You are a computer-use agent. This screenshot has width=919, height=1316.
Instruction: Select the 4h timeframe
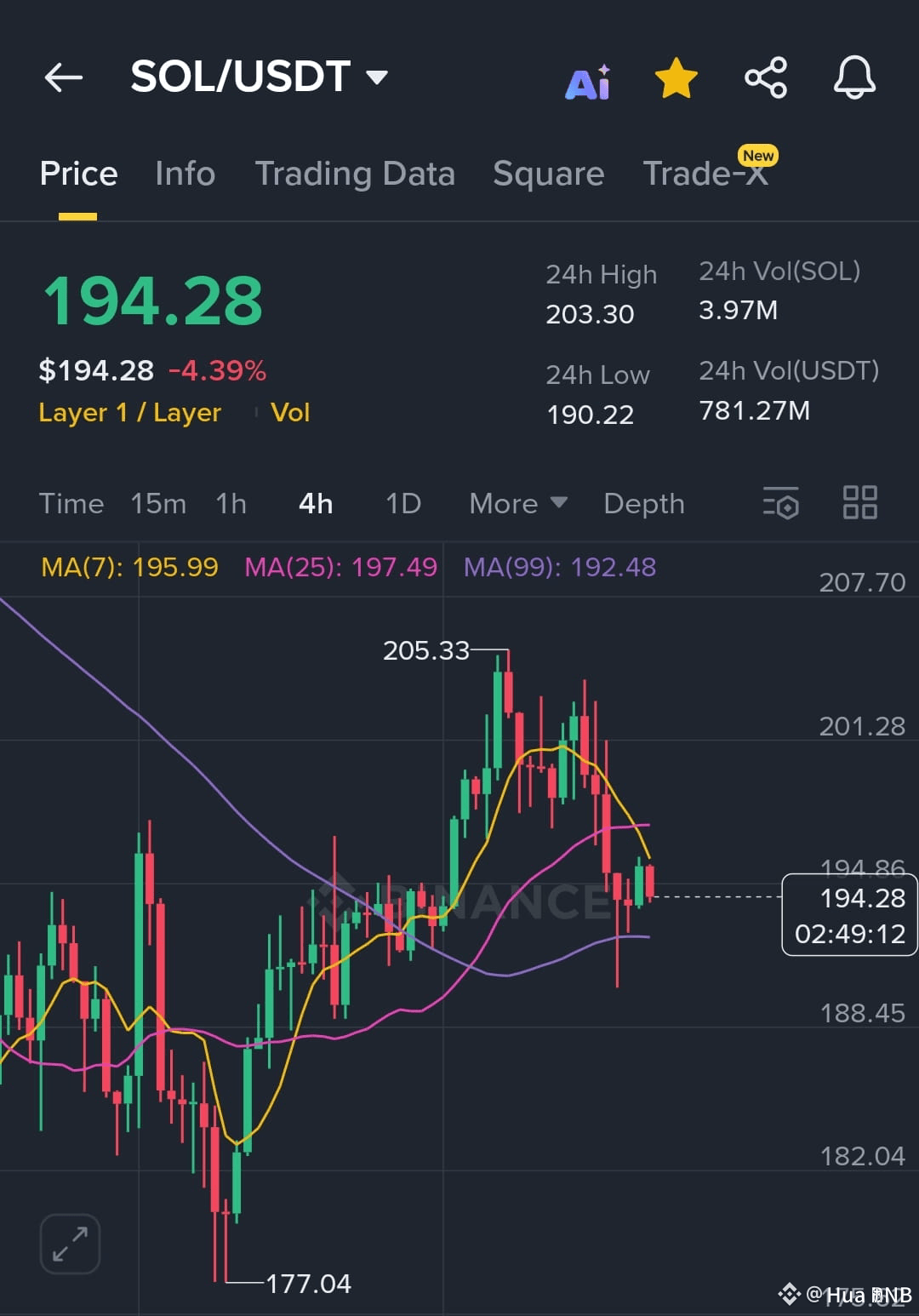pyautogui.click(x=316, y=504)
